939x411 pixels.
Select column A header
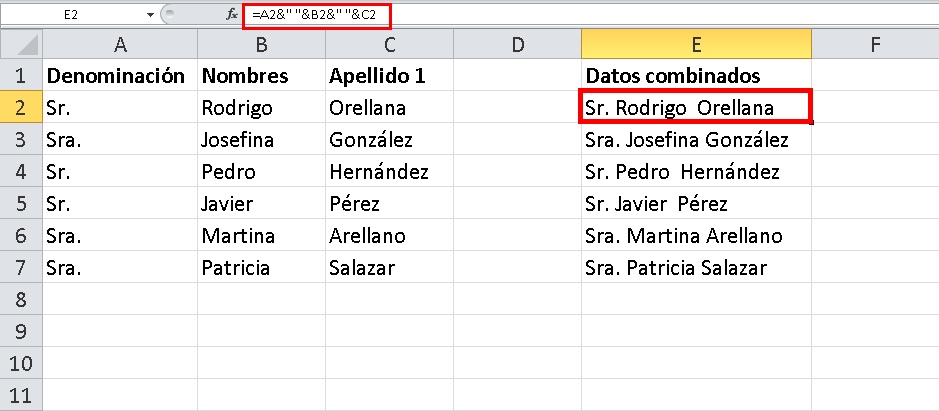(x=120, y=44)
